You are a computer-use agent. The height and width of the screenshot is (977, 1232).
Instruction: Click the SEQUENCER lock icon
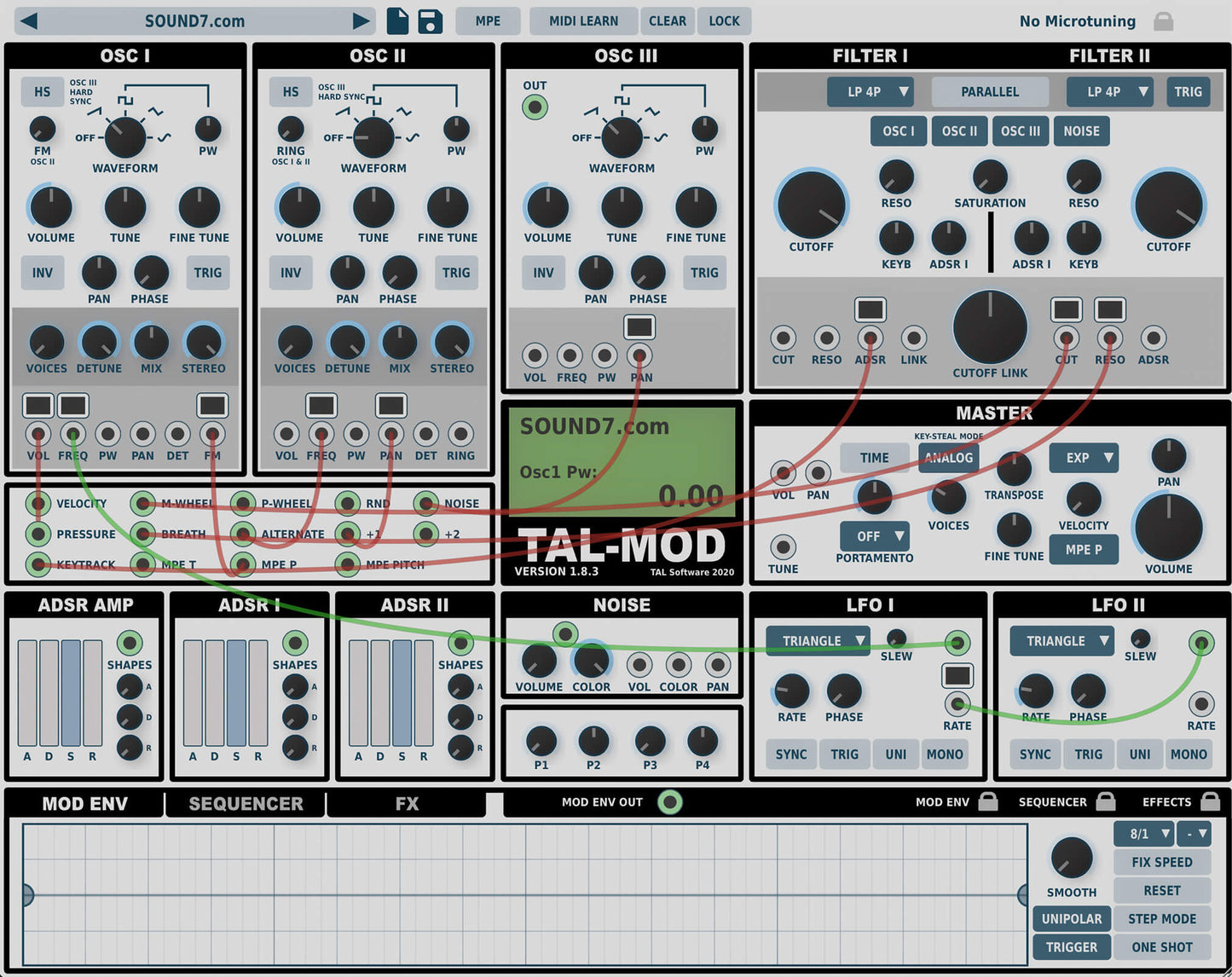tap(1106, 801)
